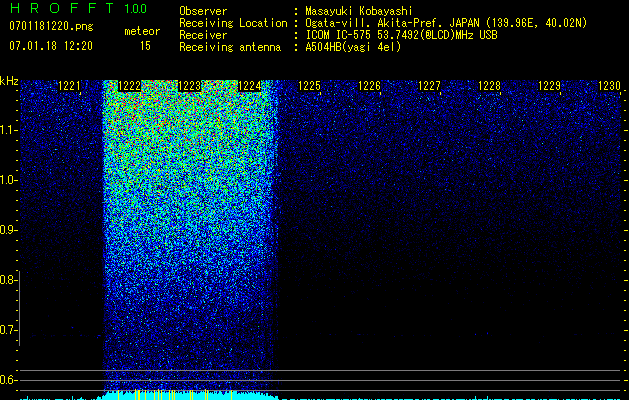Click the Ogata-vill. Akita-Pref. JAPAN location text
The width and height of the screenshot is (629, 400).
(446, 23)
